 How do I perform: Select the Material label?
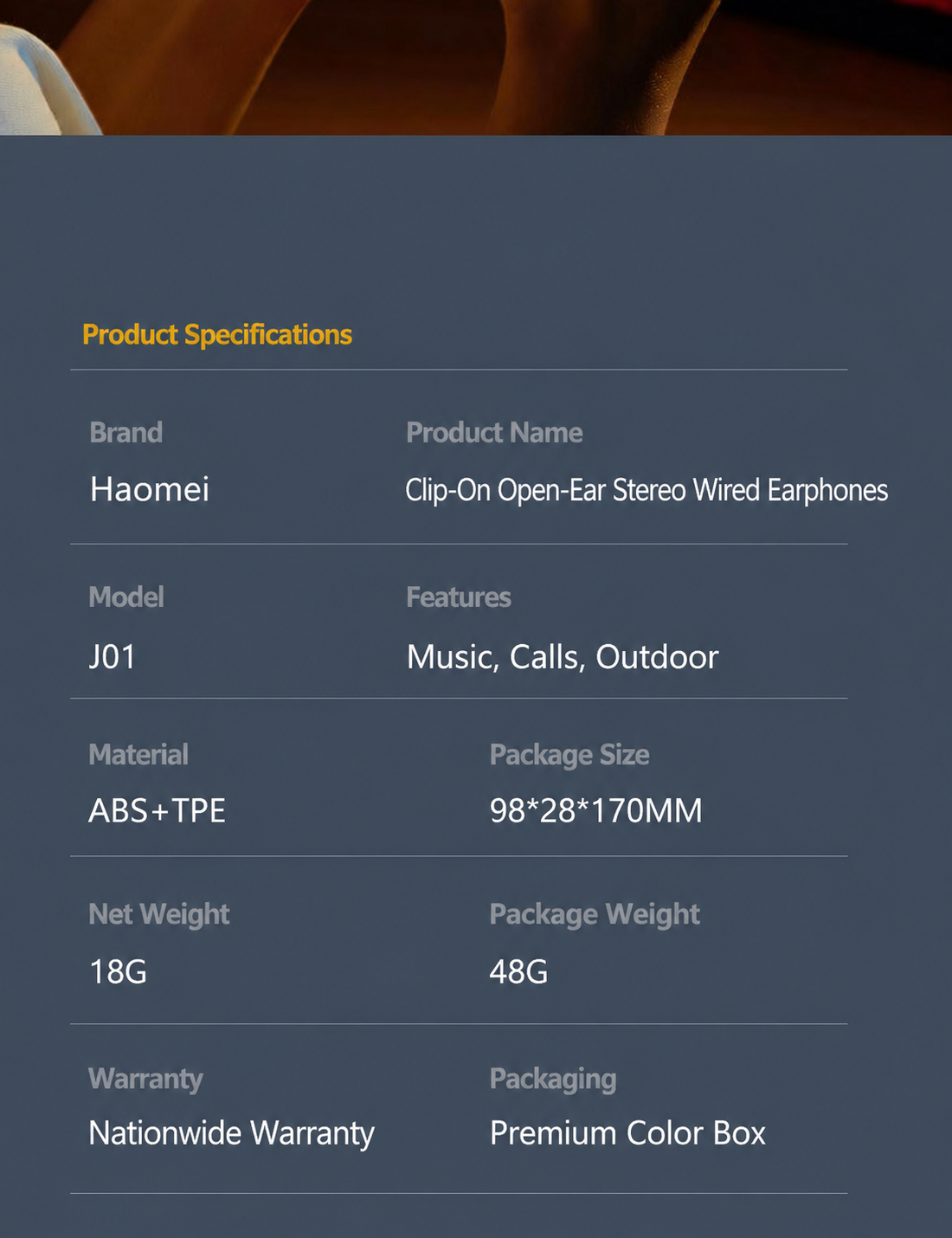point(138,754)
